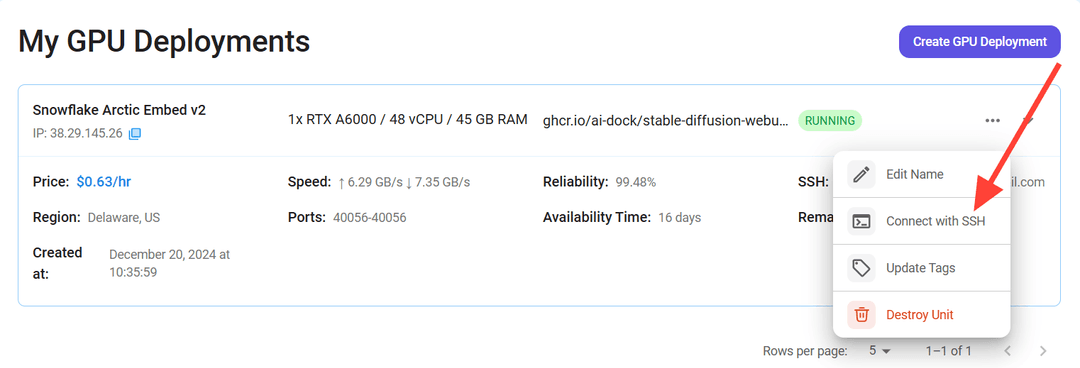Copy the IP address with the copy icon

[x=135, y=133]
